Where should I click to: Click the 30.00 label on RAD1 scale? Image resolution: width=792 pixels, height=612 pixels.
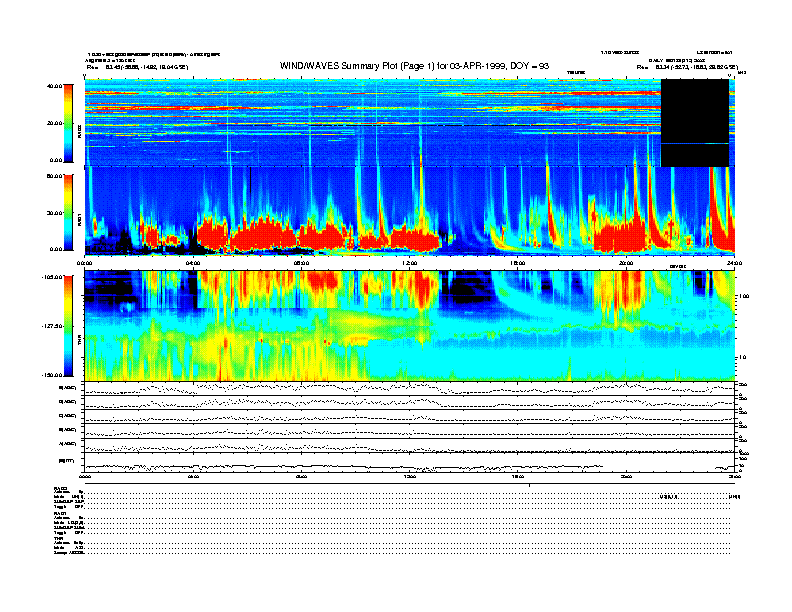55,213
